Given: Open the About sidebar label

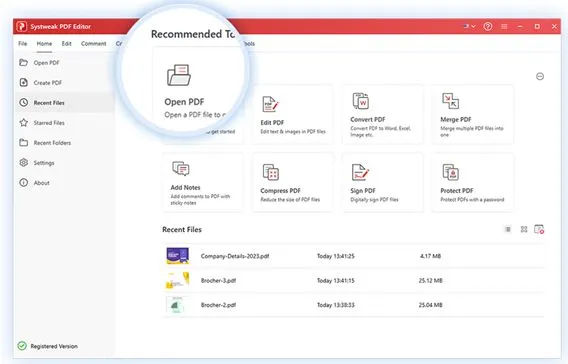Looking at the screenshot, I should 41,183.
